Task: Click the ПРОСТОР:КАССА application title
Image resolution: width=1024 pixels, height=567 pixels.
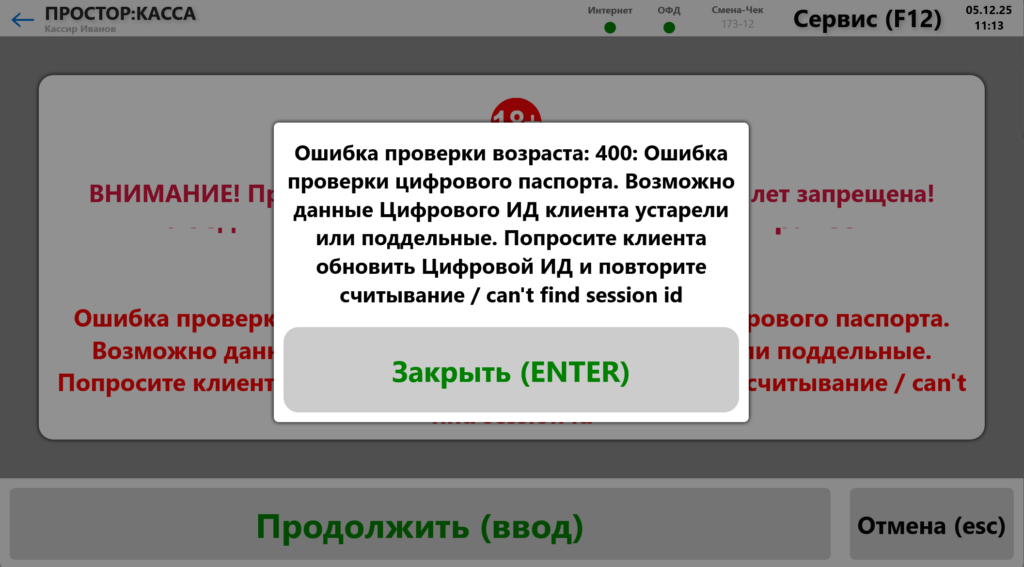Action: click(120, 13)
